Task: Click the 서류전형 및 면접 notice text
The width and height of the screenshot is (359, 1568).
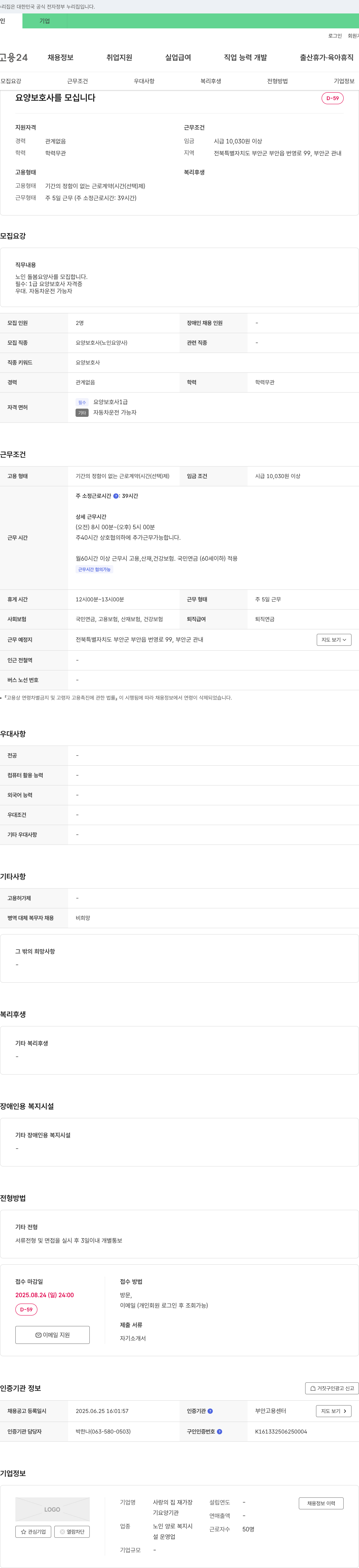Action: tap(69, 1240)
